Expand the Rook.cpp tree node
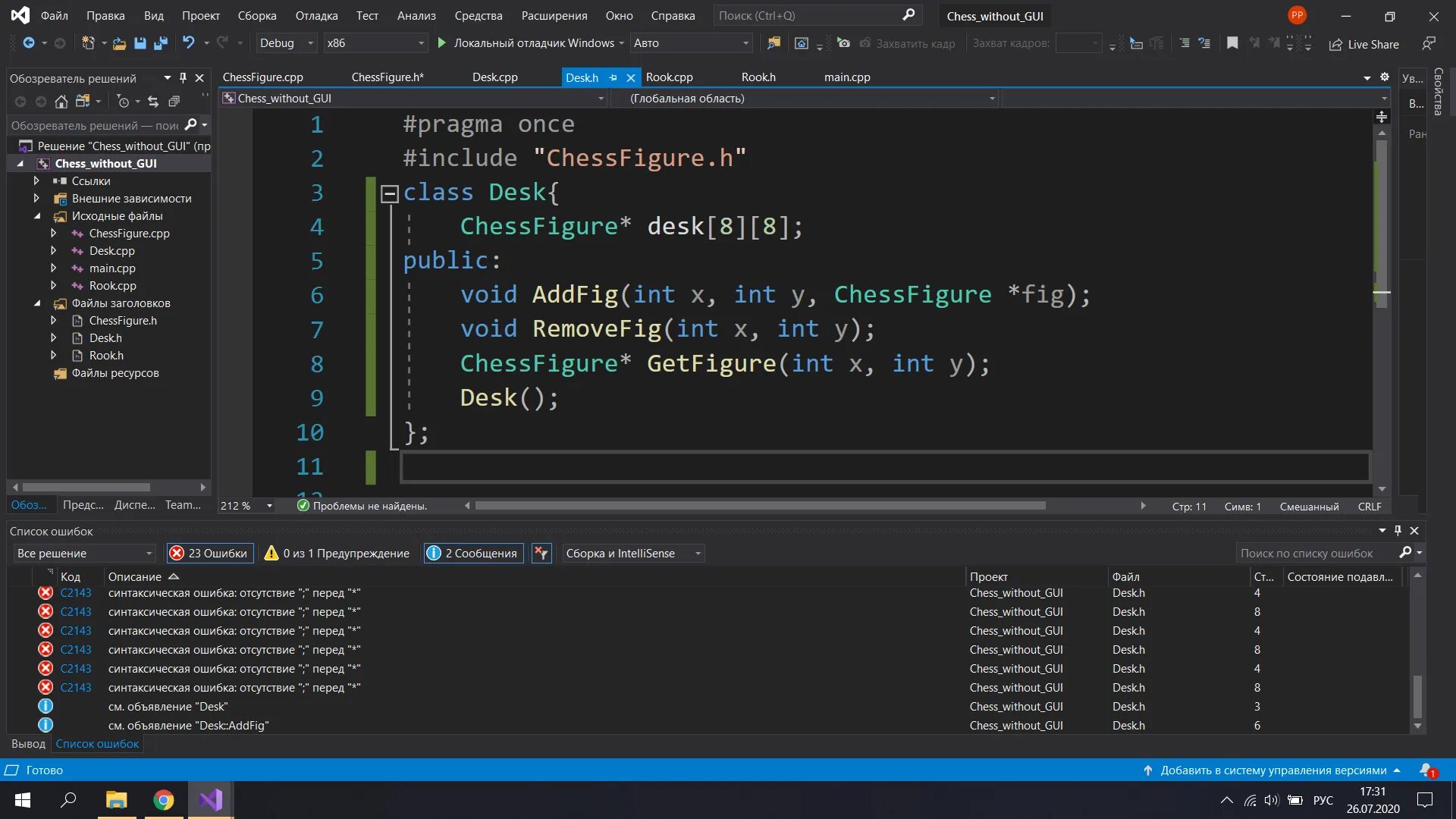Viewport: 1456px width, 819px height. (x=53, y=286)
